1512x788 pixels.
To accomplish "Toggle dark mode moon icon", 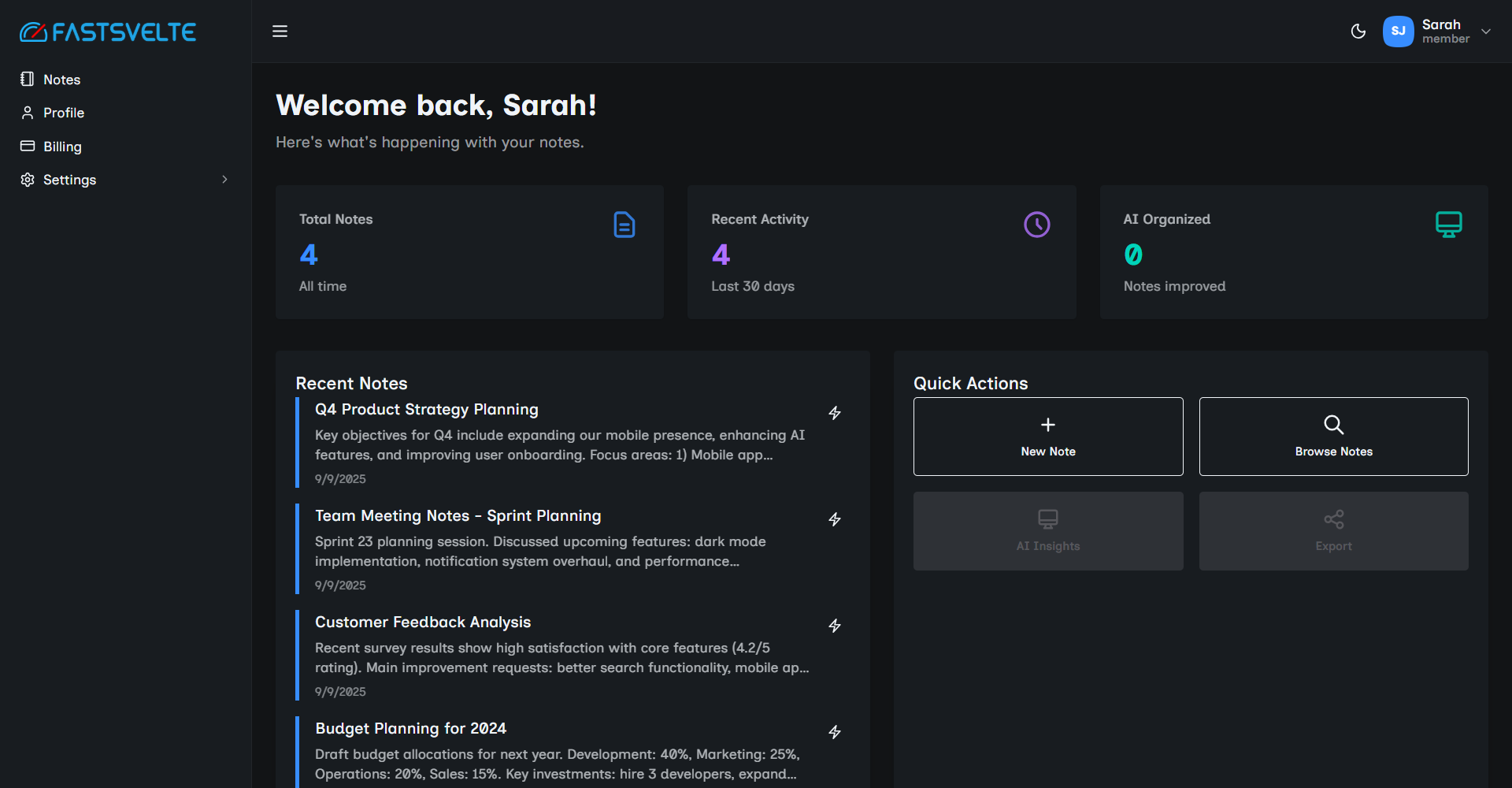I will point(1358,32).
